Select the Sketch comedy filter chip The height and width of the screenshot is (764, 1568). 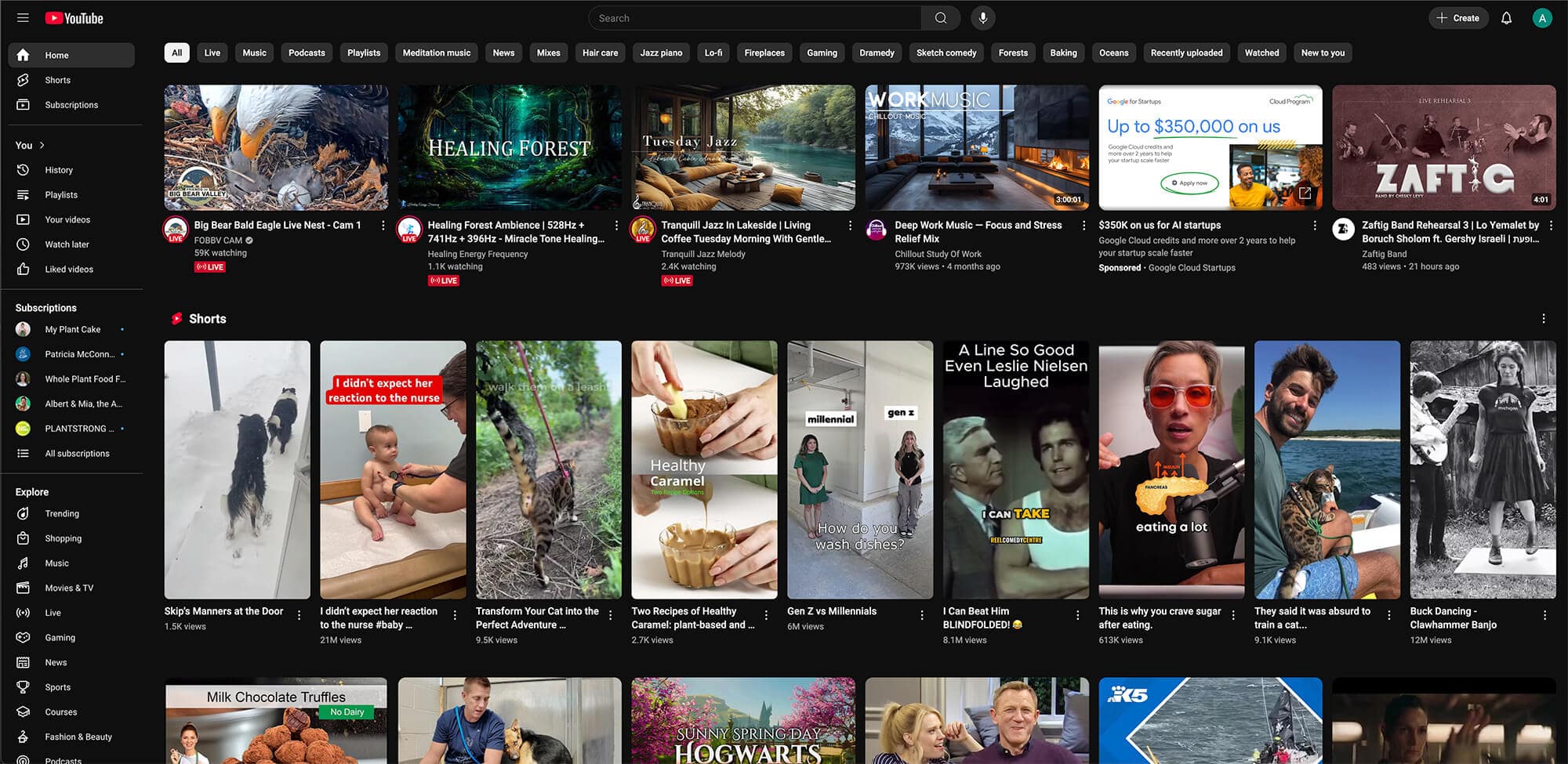946,53
